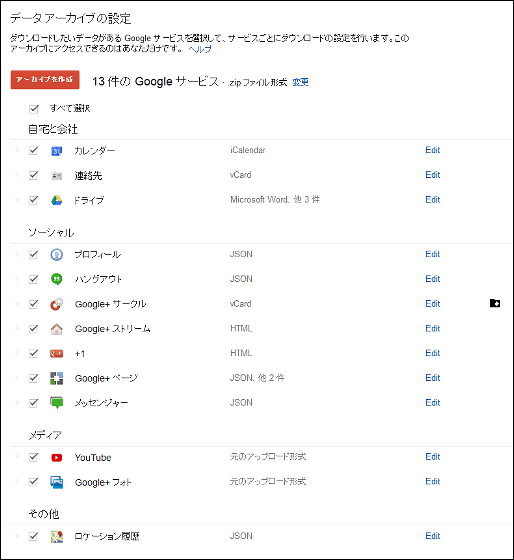514x560 pixels.
Task: Click Edit for Calendar row
Action: [x=433, y=150]
